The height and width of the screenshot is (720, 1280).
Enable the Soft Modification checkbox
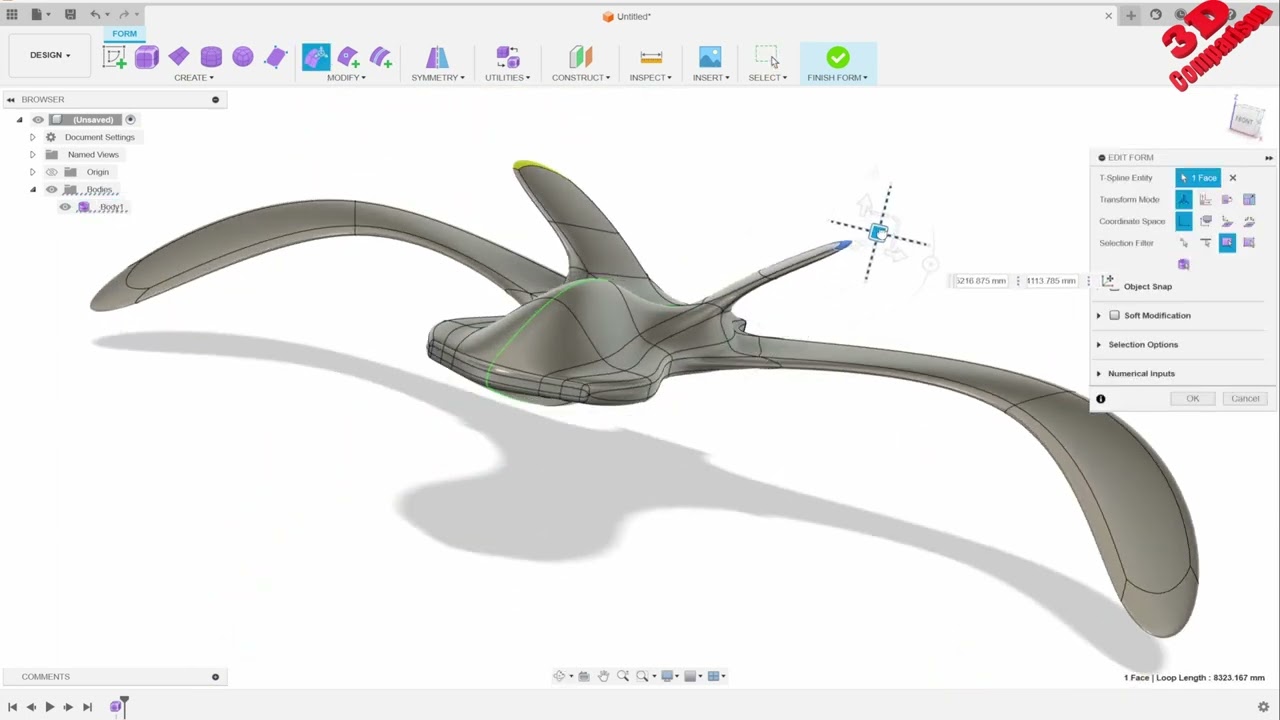pyautogui.click(x=1114, y=315)
